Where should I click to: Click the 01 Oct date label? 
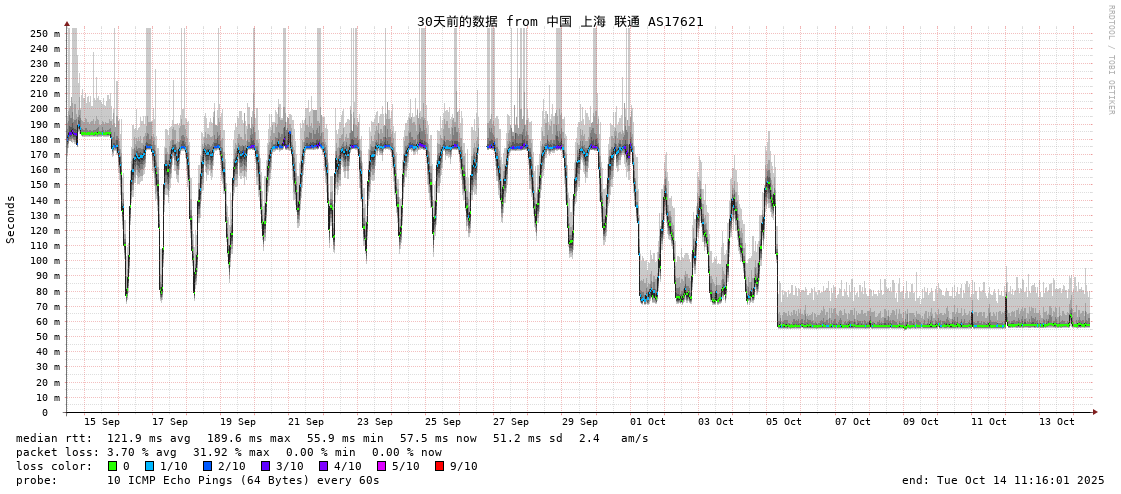[x=648, y=422]
